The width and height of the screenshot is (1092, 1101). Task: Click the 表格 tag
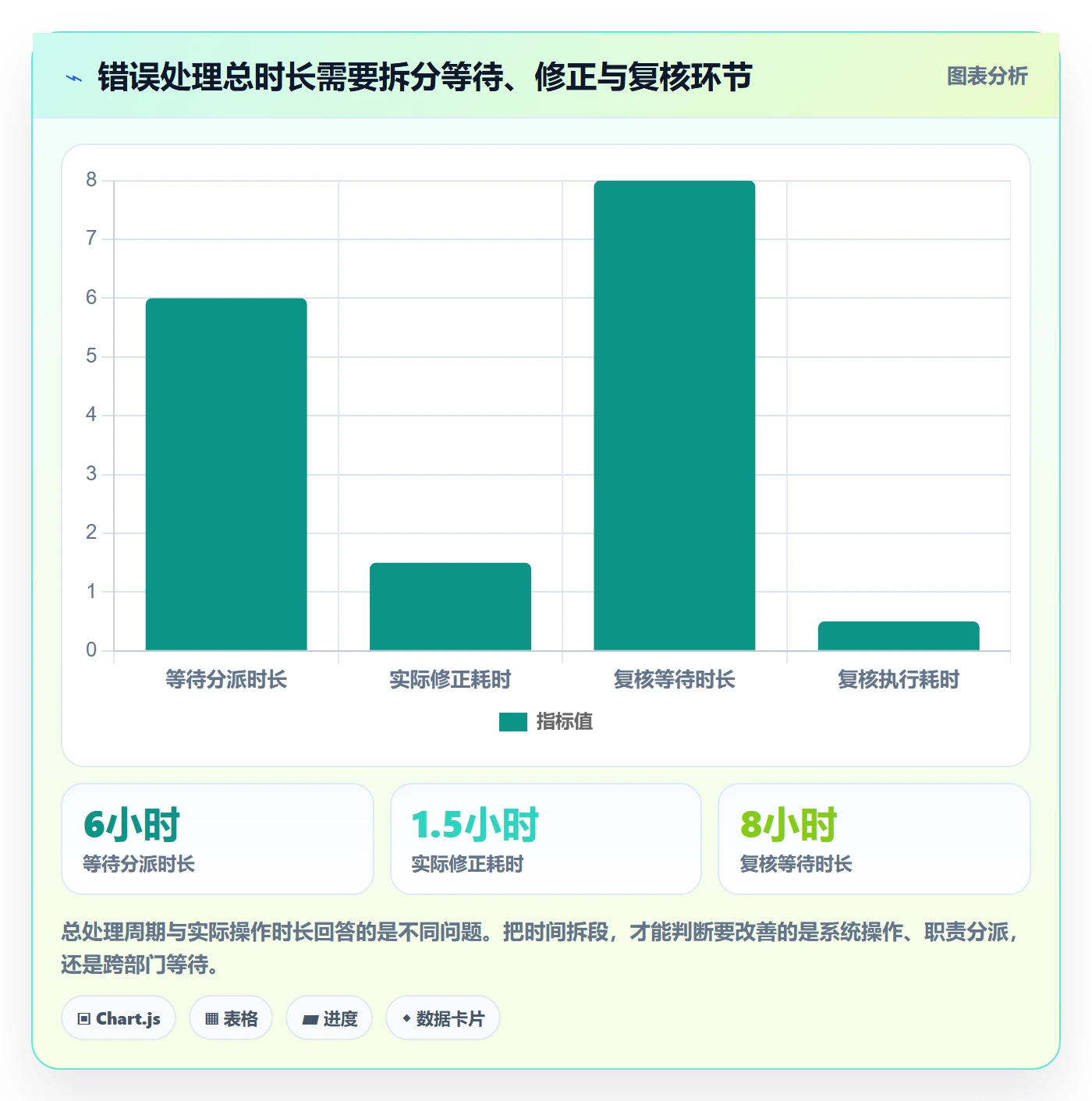231,1018
